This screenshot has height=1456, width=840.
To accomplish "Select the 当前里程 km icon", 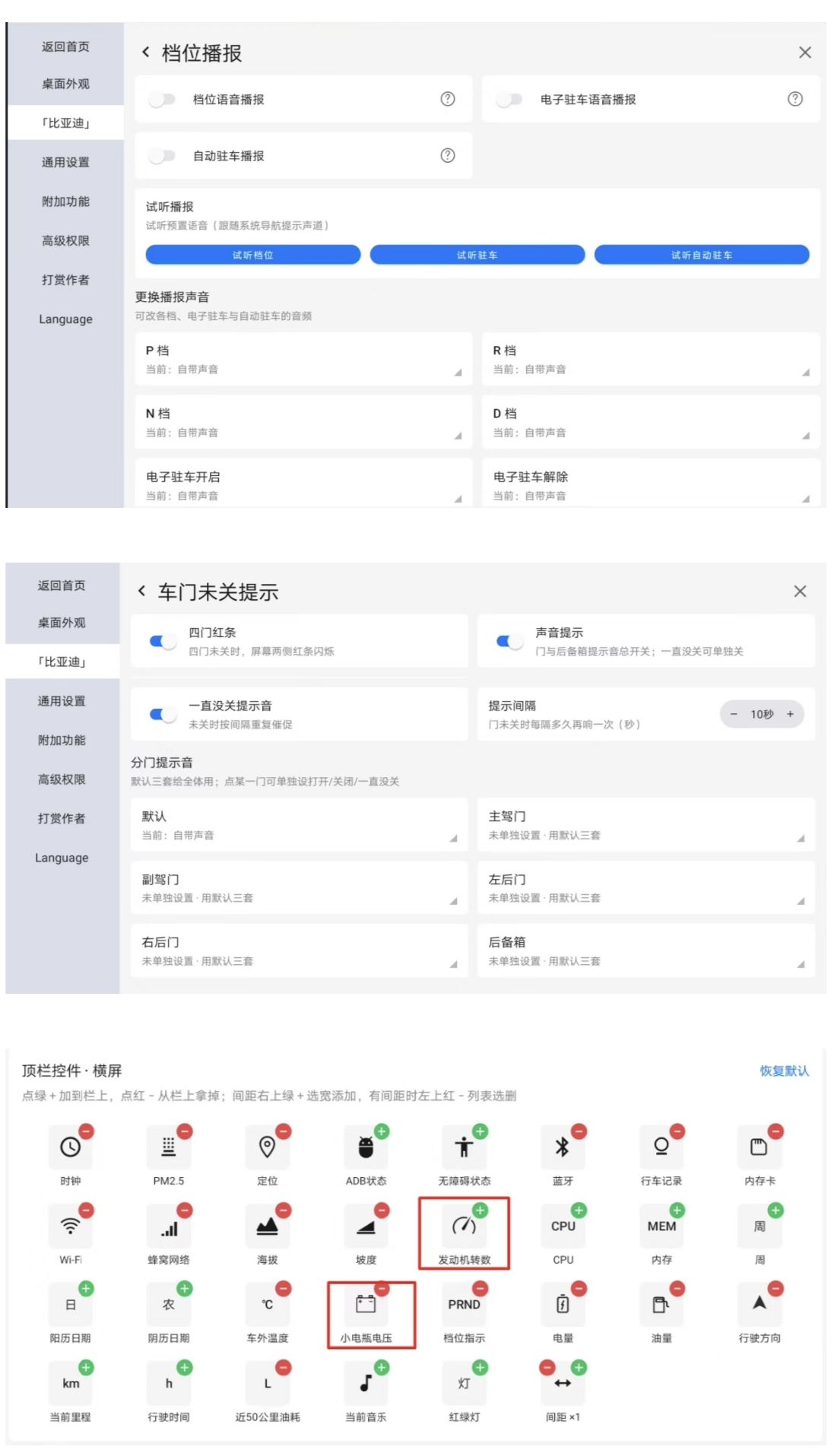I will pos(70,1384).
